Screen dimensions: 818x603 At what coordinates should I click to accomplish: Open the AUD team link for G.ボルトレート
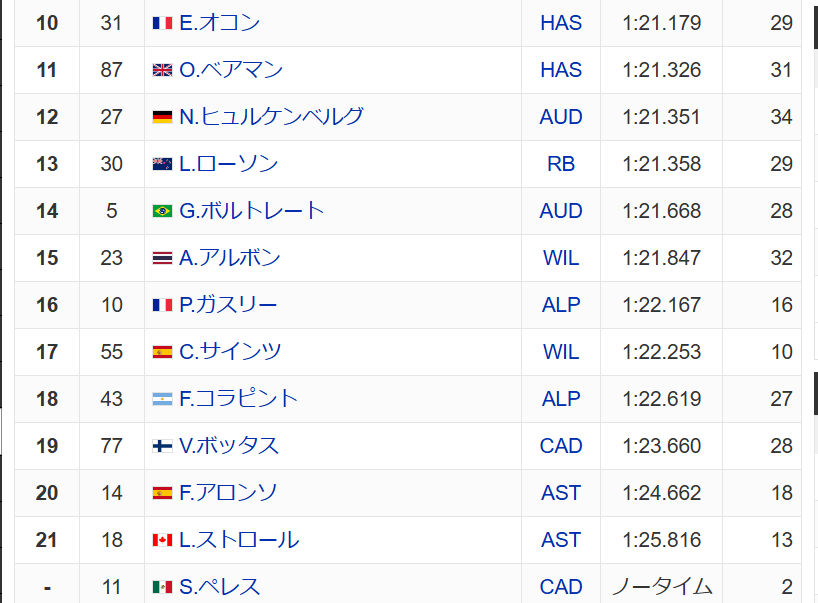[x=561, y=211]
